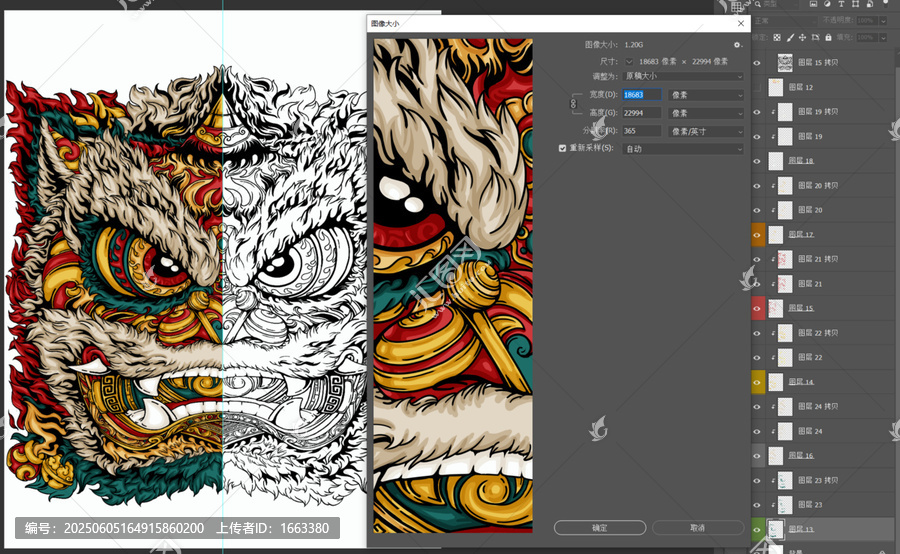The width and height of the screenshot is (900, 554).
Task: Select the 图层 23 layer
Action: (825, 505)
